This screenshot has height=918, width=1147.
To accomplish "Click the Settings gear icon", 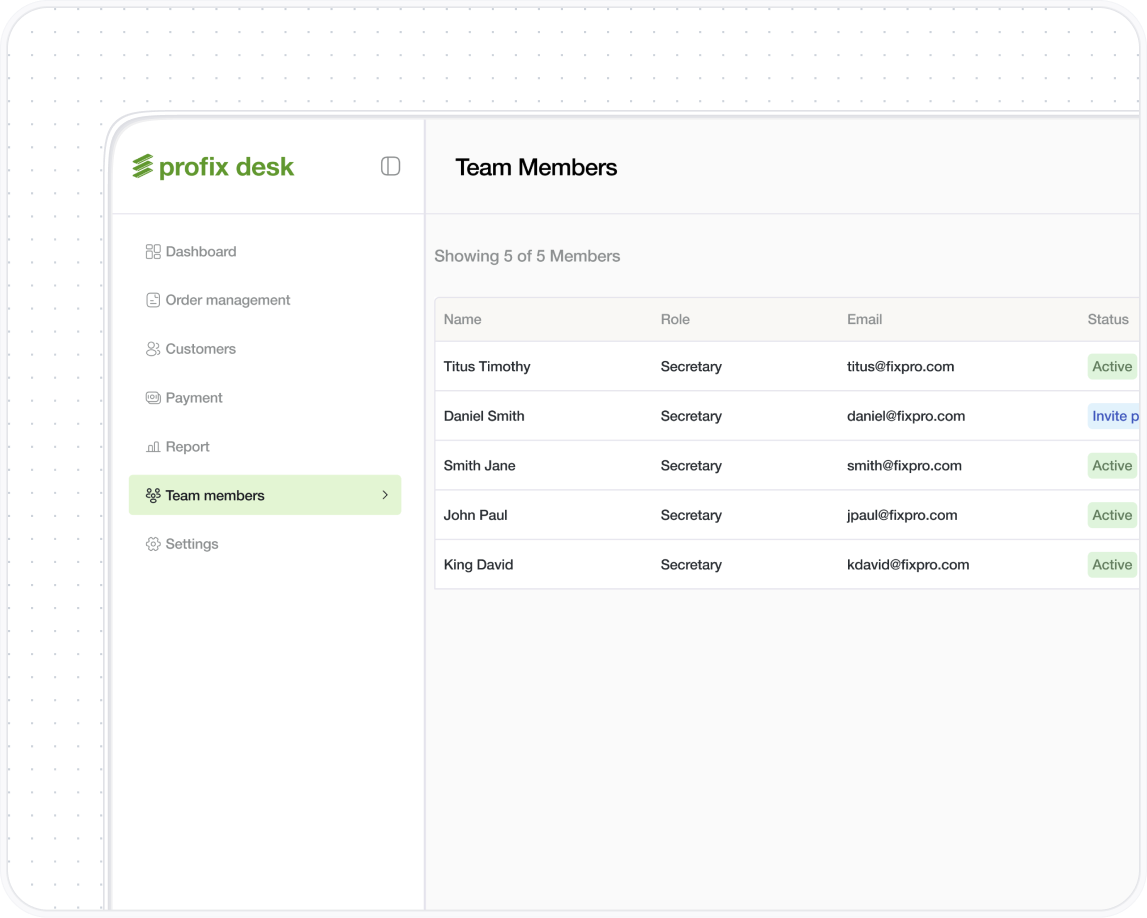I will click(x=153, y=544).
